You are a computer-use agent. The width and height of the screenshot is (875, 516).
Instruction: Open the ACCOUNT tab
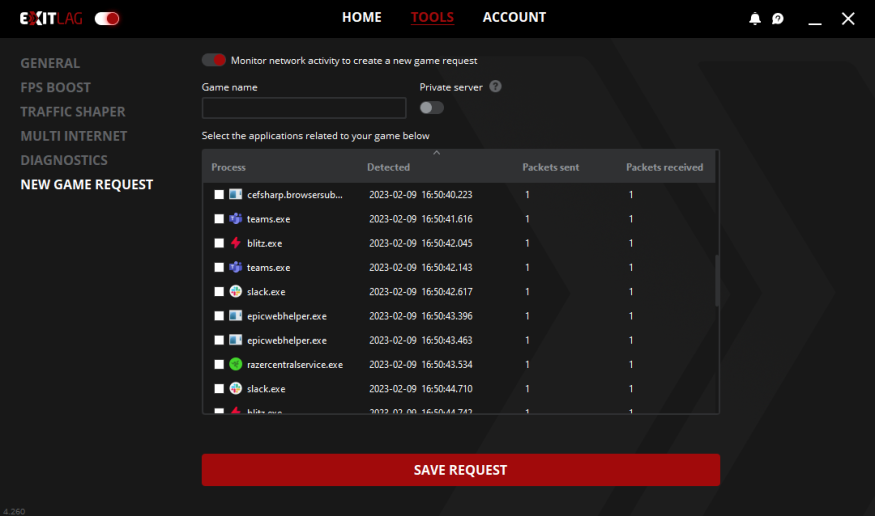tap(514, 17)
